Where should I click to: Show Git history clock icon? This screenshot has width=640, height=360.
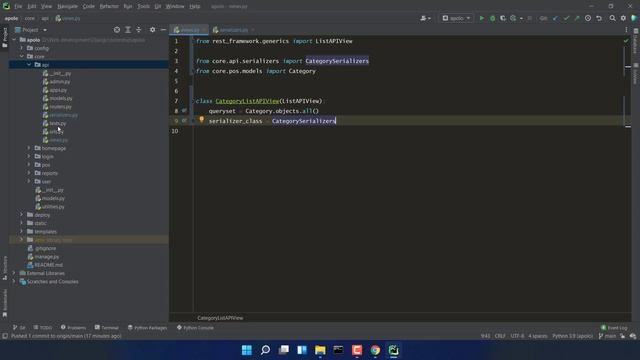pyautogui.click(x=588, y=18)
